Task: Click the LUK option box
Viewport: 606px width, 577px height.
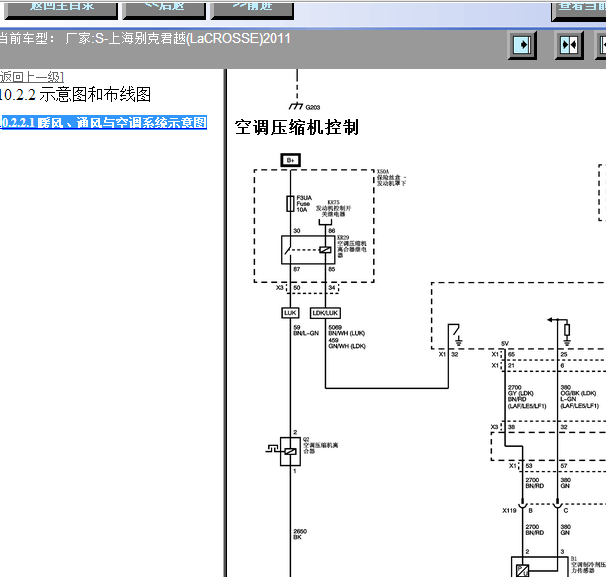Action: click(290, 313)
